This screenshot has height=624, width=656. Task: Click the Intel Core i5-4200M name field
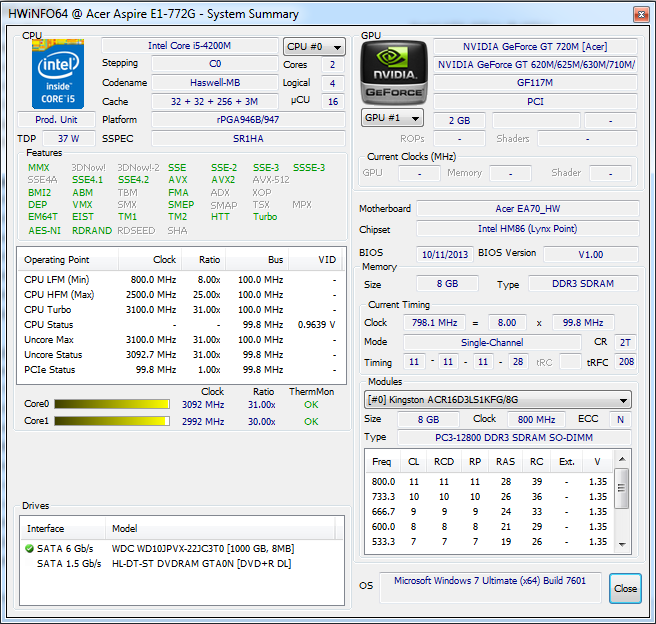190,46
